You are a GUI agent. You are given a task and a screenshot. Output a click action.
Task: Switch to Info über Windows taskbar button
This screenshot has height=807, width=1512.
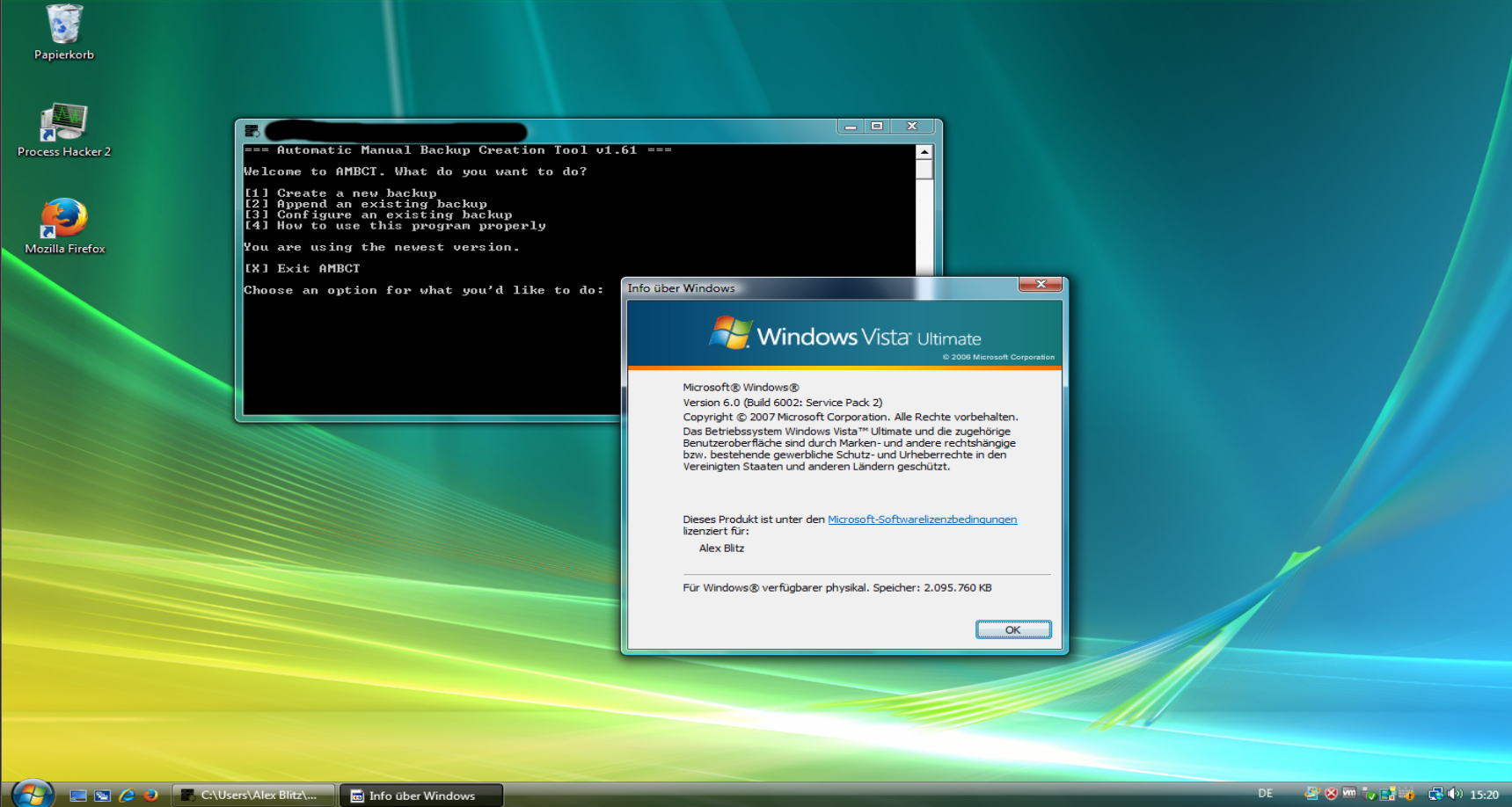pyautogui.click(x=421, y=795)
